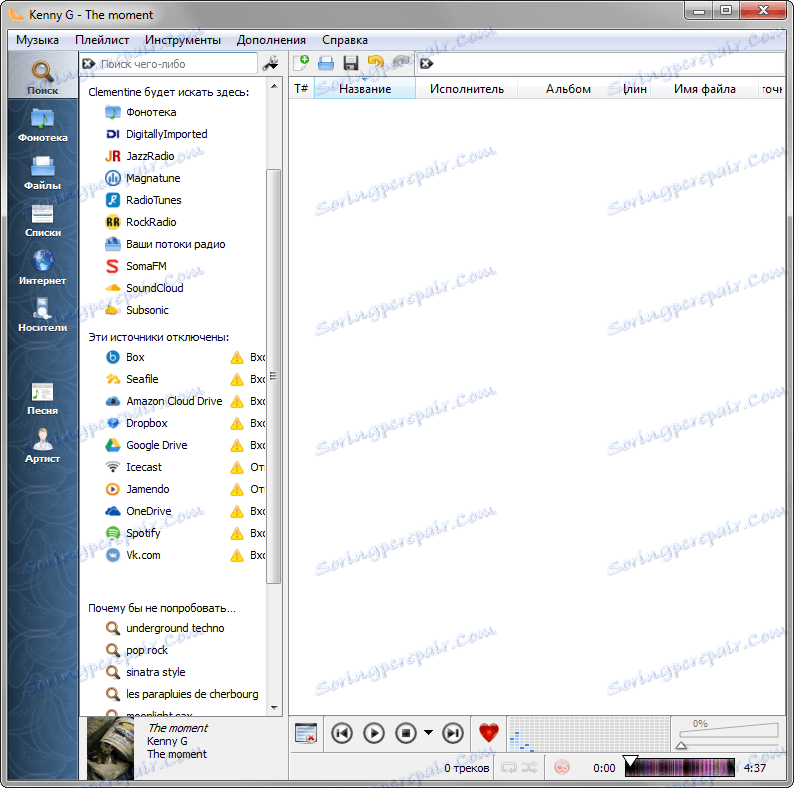The height and width of the screenshot is (788, 794).
Task: Click the disabled Google Drive source
Action: pos(146,445)
